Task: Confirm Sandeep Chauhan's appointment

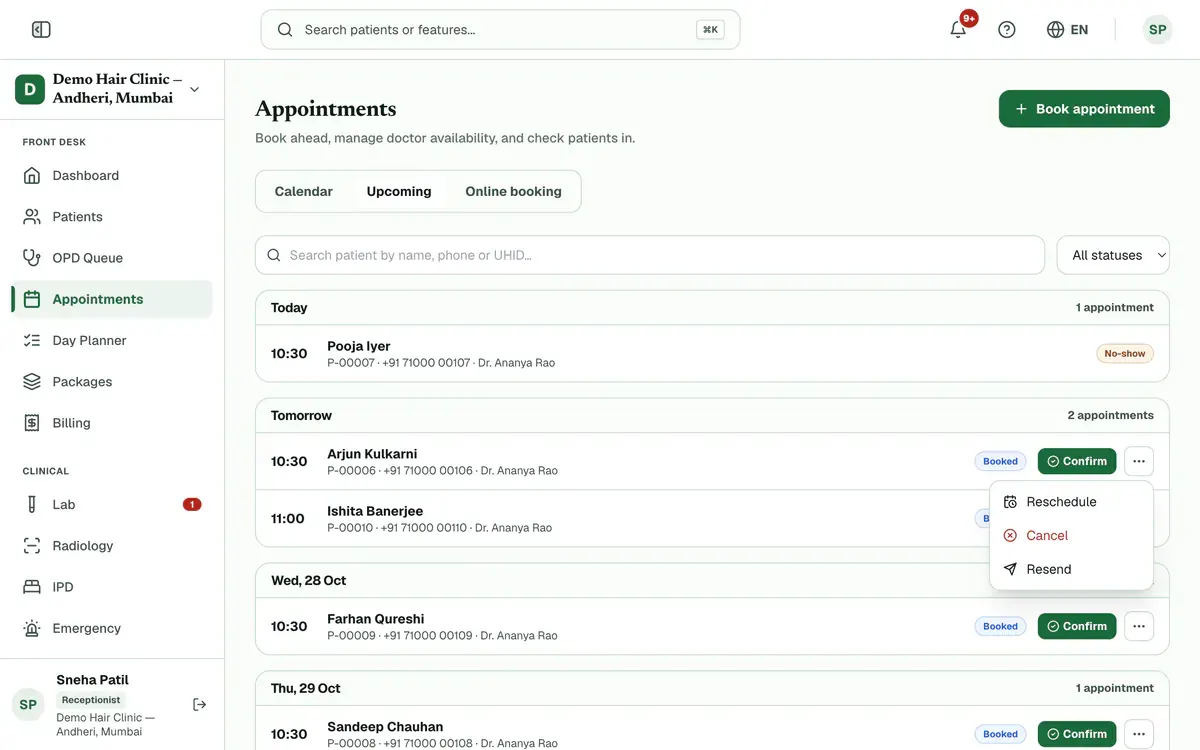Action: click(x=1077, y=734)
